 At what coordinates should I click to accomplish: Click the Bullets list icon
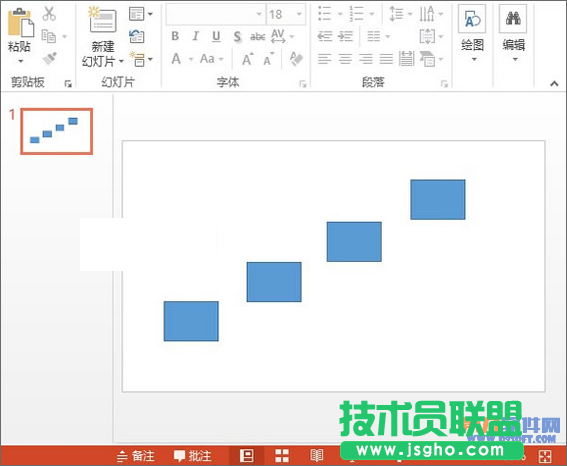click(x=324, y=14)
